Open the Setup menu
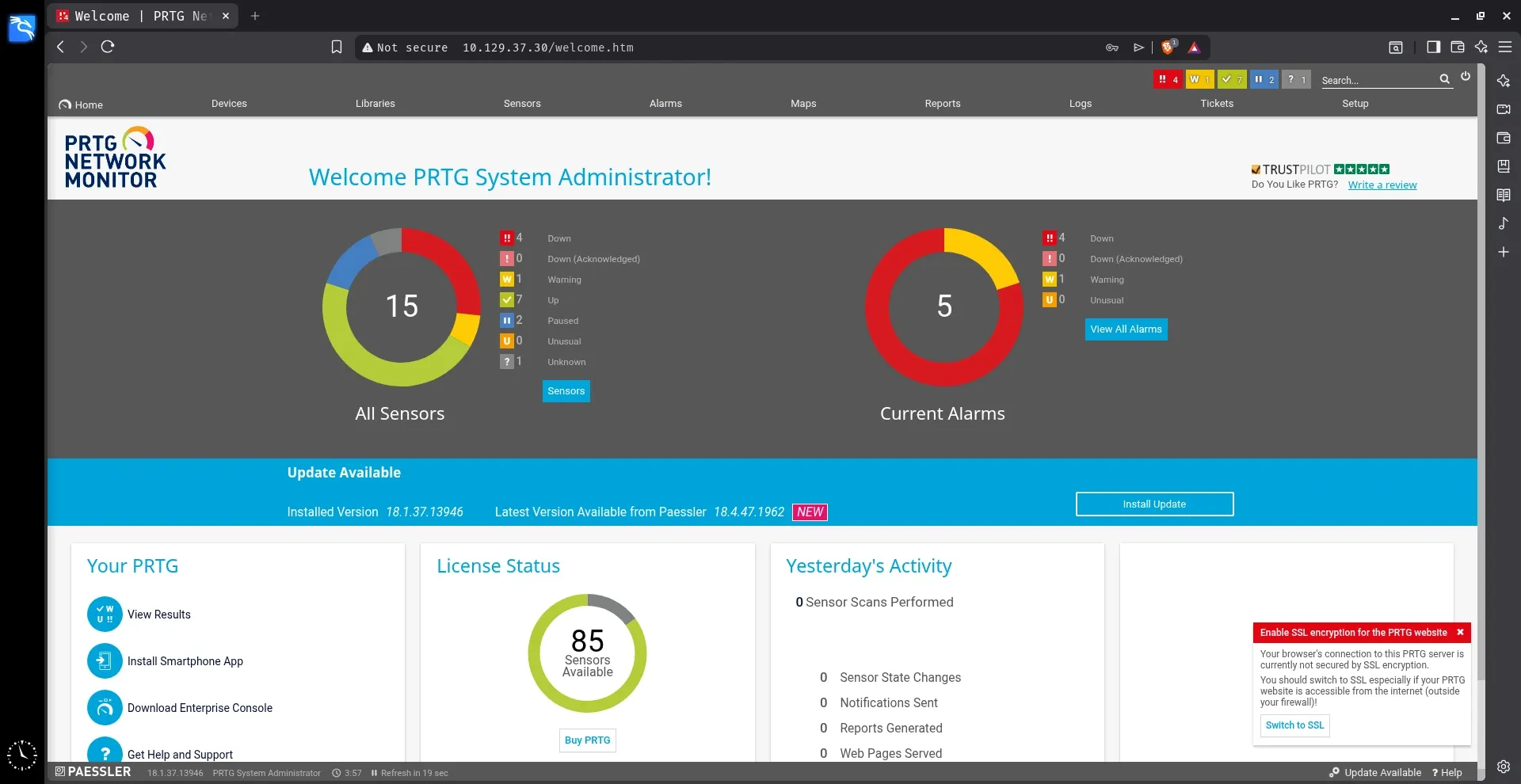This screenshot has width=1521, height=784. point(1355,104)
